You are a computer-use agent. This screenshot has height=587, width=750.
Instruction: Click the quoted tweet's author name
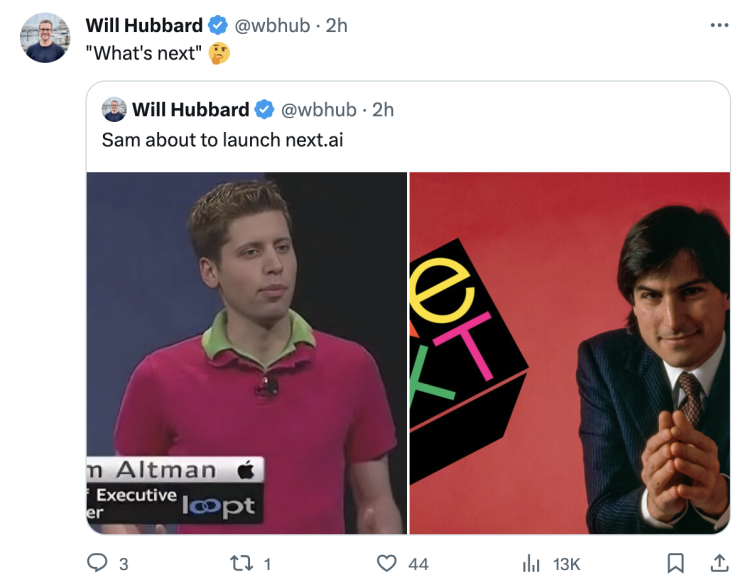[x=190, y=110]
